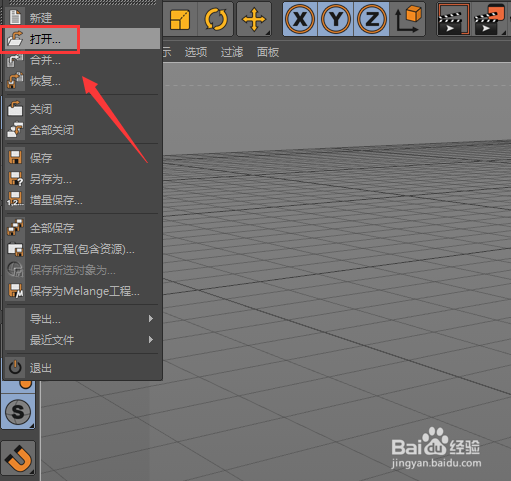Select 合并... (Merge) menu entry
511x481 pixels.
click(82, 60)
